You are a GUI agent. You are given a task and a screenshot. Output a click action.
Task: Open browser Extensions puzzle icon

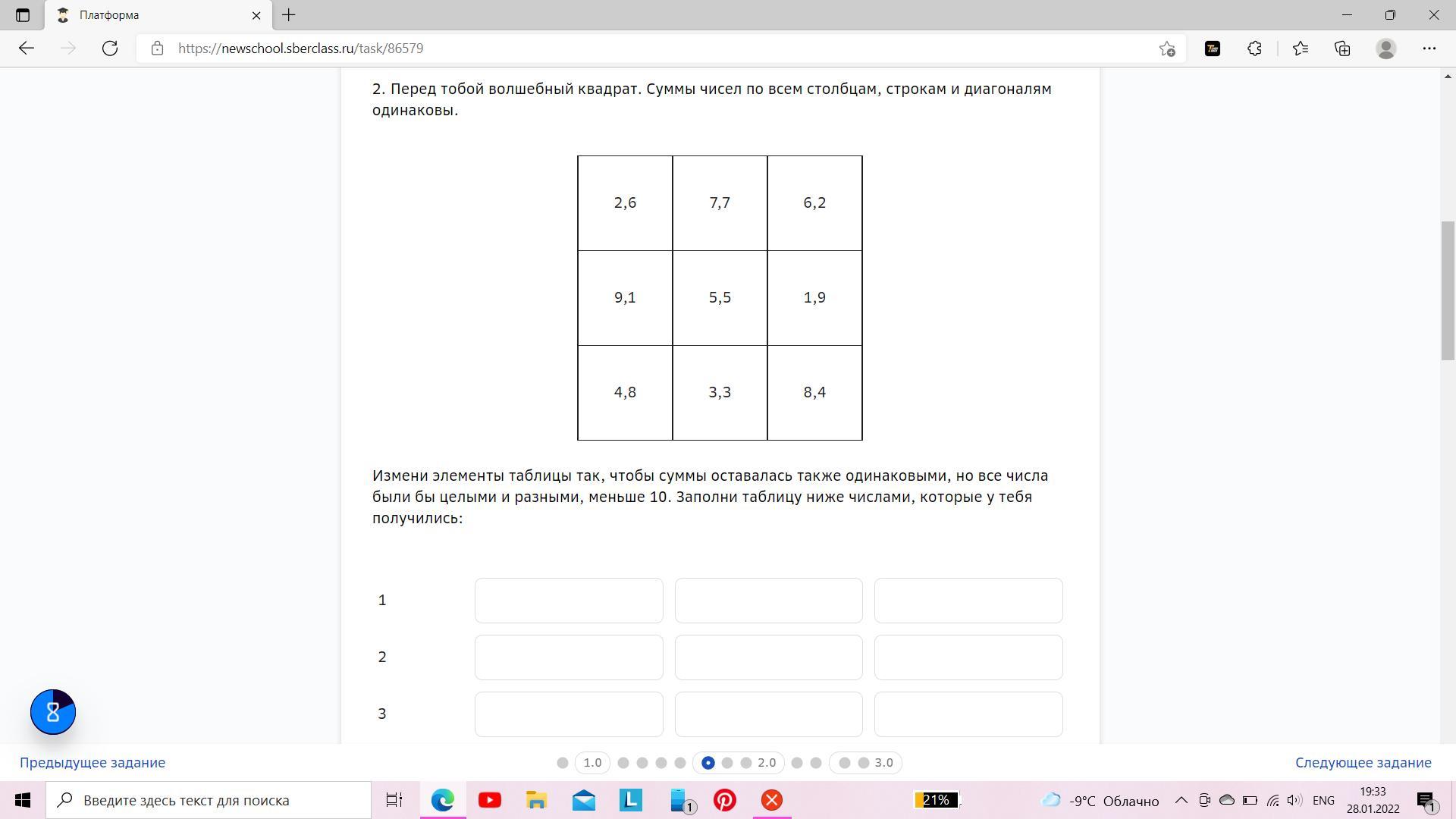pyautogui.click(x=1254, y=49)
